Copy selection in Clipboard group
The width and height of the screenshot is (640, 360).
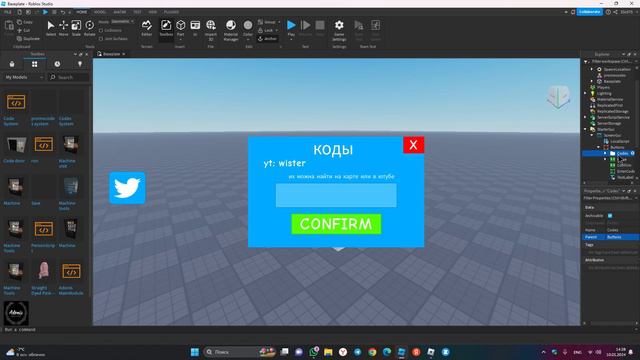pyautogui.click(x=25, y=22)
